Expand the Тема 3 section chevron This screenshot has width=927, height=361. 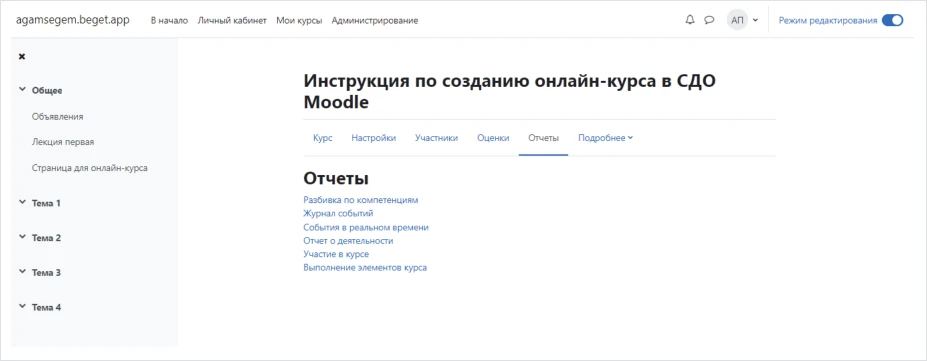coord(22,272)
